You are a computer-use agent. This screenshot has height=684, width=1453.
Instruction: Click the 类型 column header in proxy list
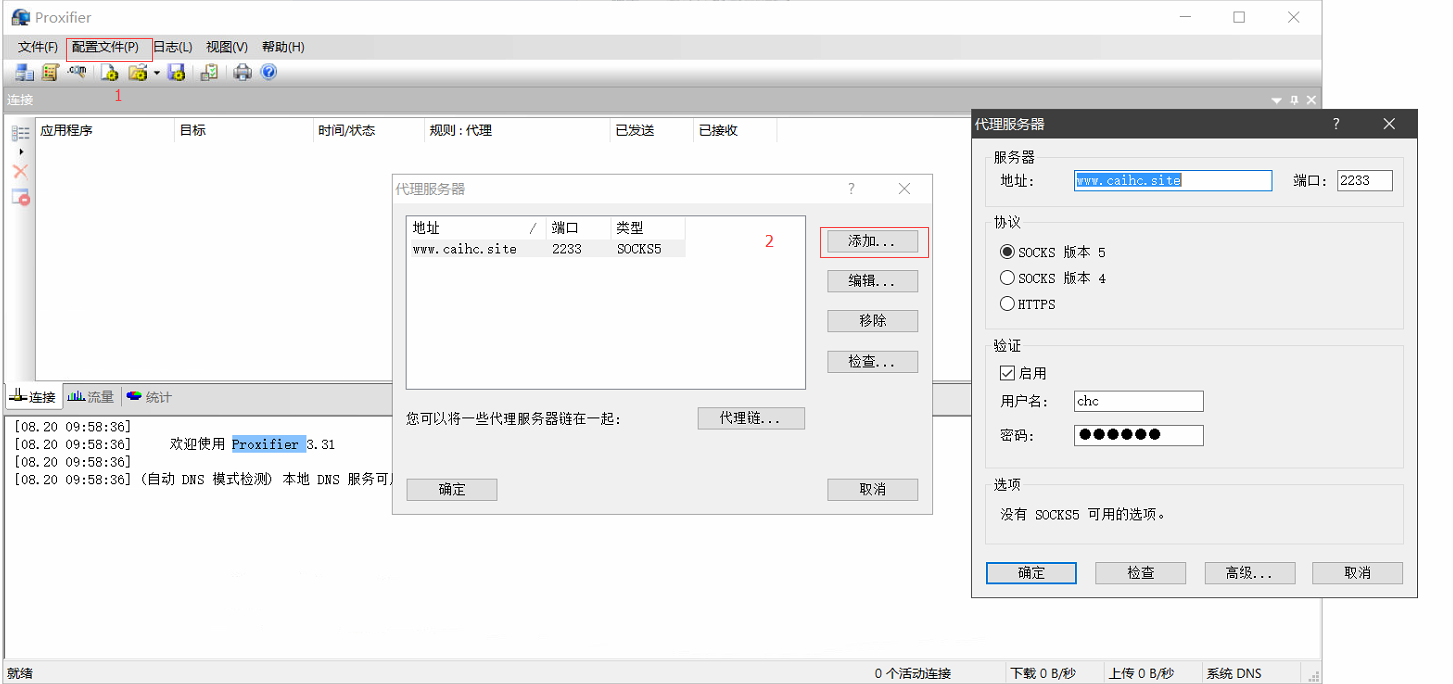pos(648,228)
